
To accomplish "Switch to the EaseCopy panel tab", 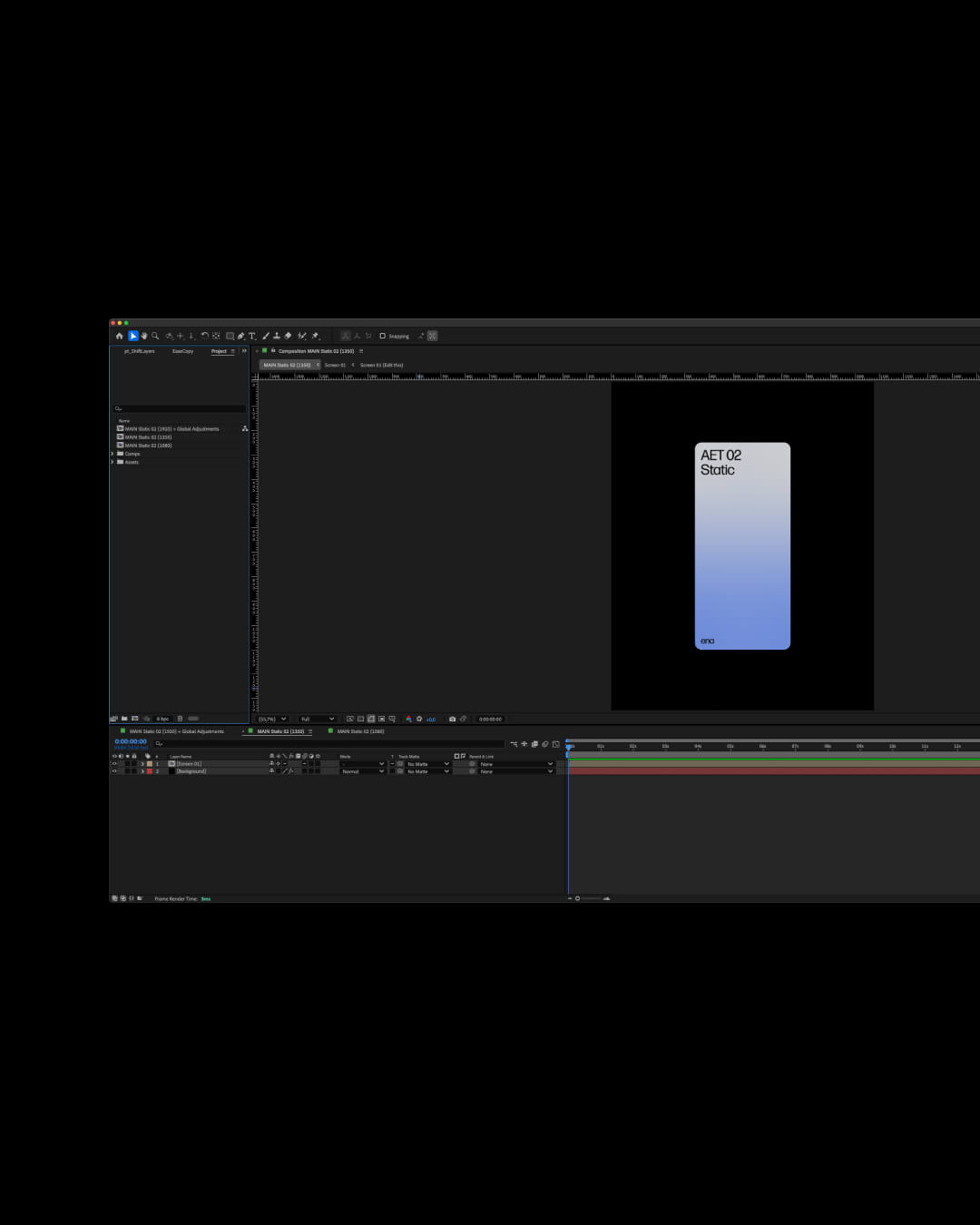I will click(x=182, y=351).
